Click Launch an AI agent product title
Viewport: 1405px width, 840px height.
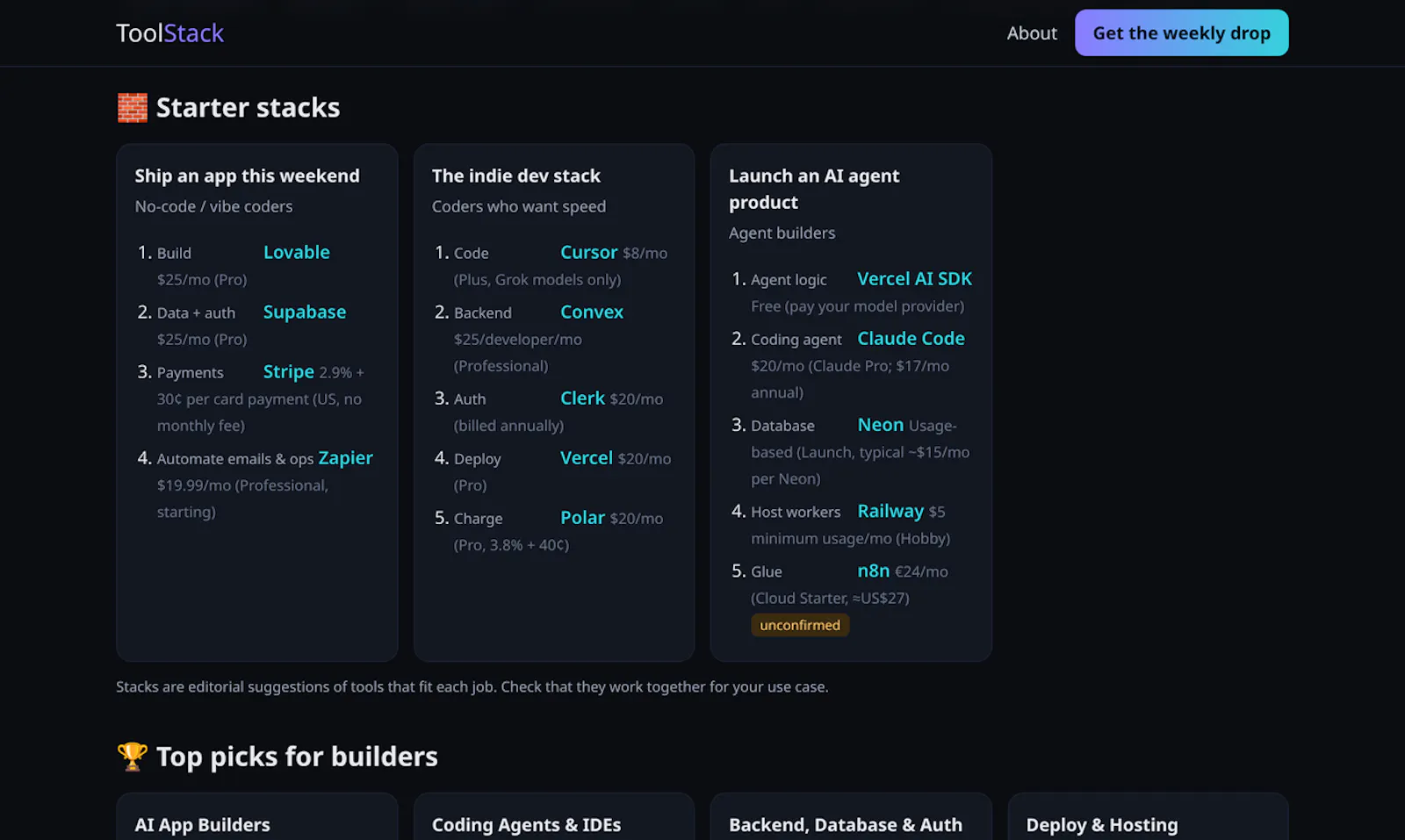(814, 189)
